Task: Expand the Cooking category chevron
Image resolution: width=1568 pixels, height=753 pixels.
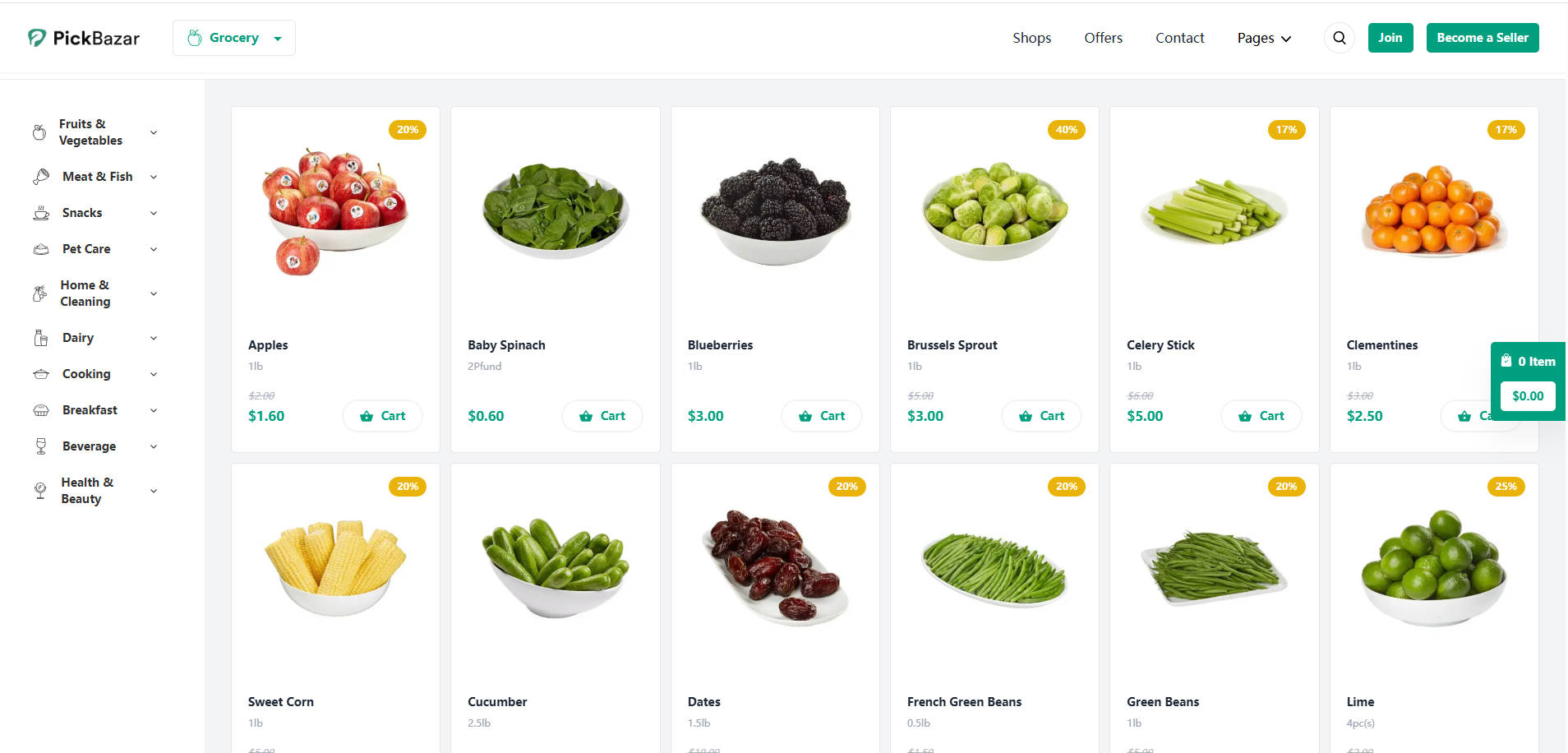Action: 154,373
